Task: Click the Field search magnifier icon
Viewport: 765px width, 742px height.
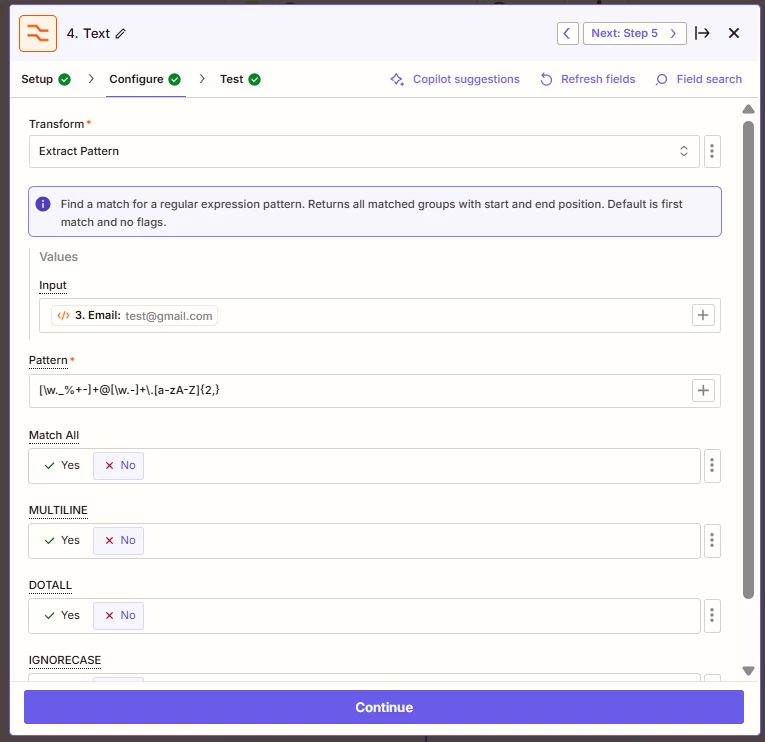Action: pos(662,79)
